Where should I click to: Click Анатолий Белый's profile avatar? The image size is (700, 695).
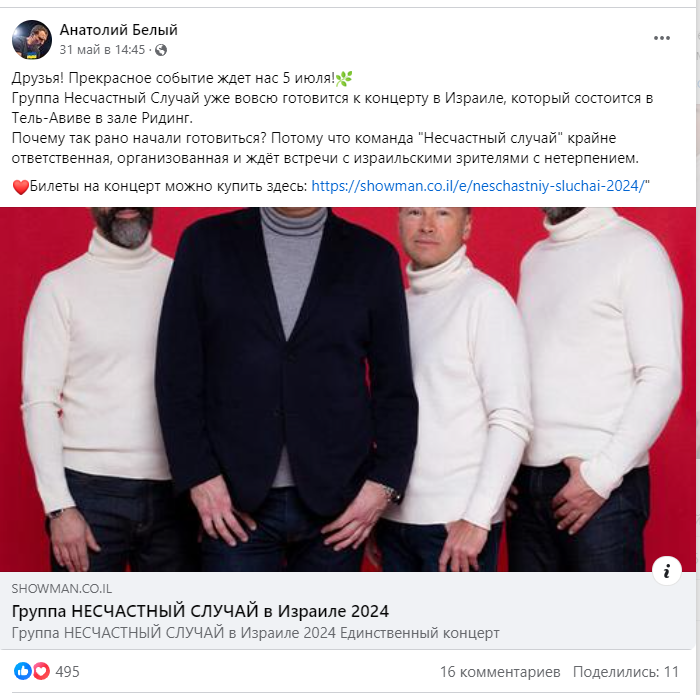(32, 40)
